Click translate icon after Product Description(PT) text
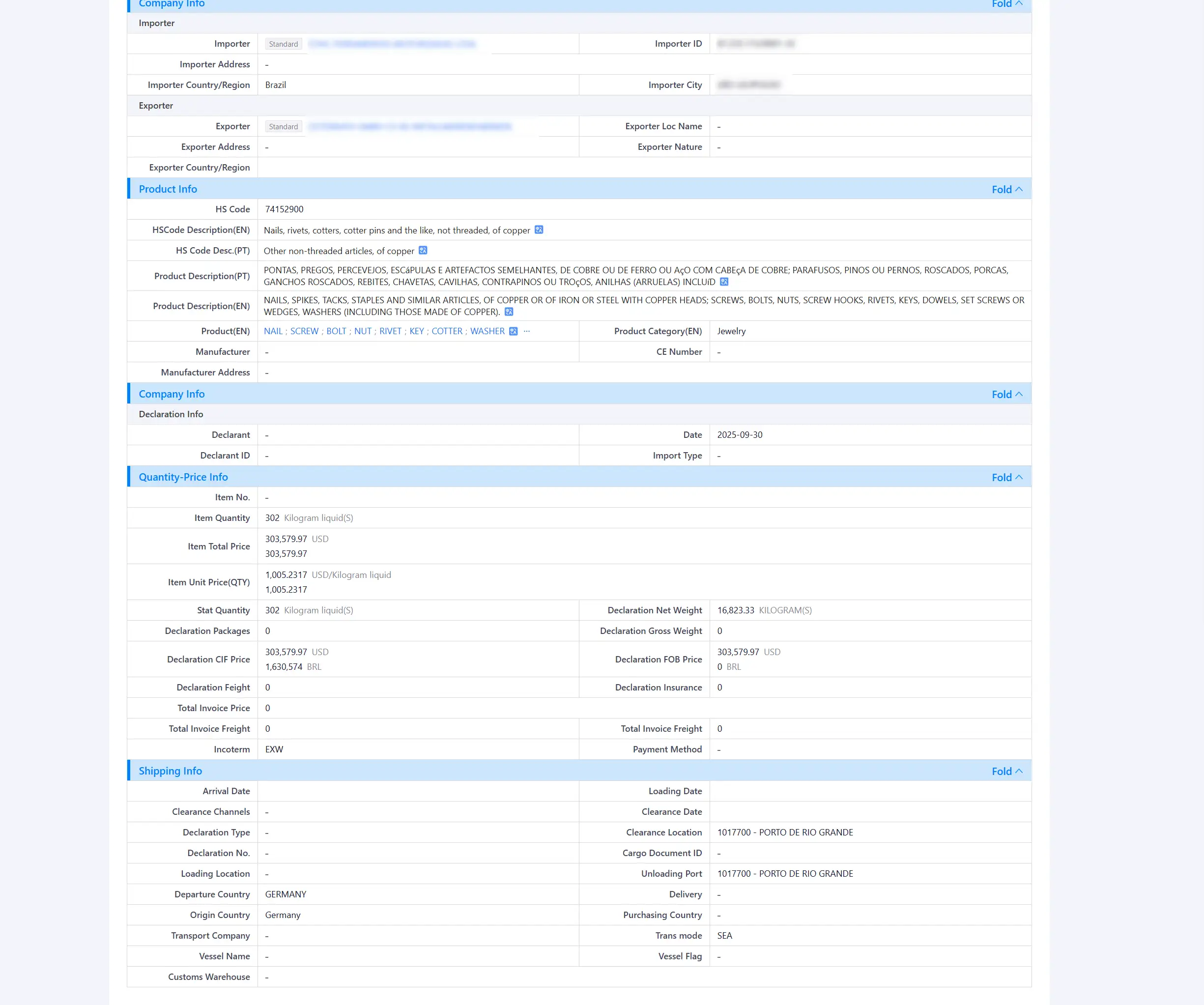 (723, 282)
